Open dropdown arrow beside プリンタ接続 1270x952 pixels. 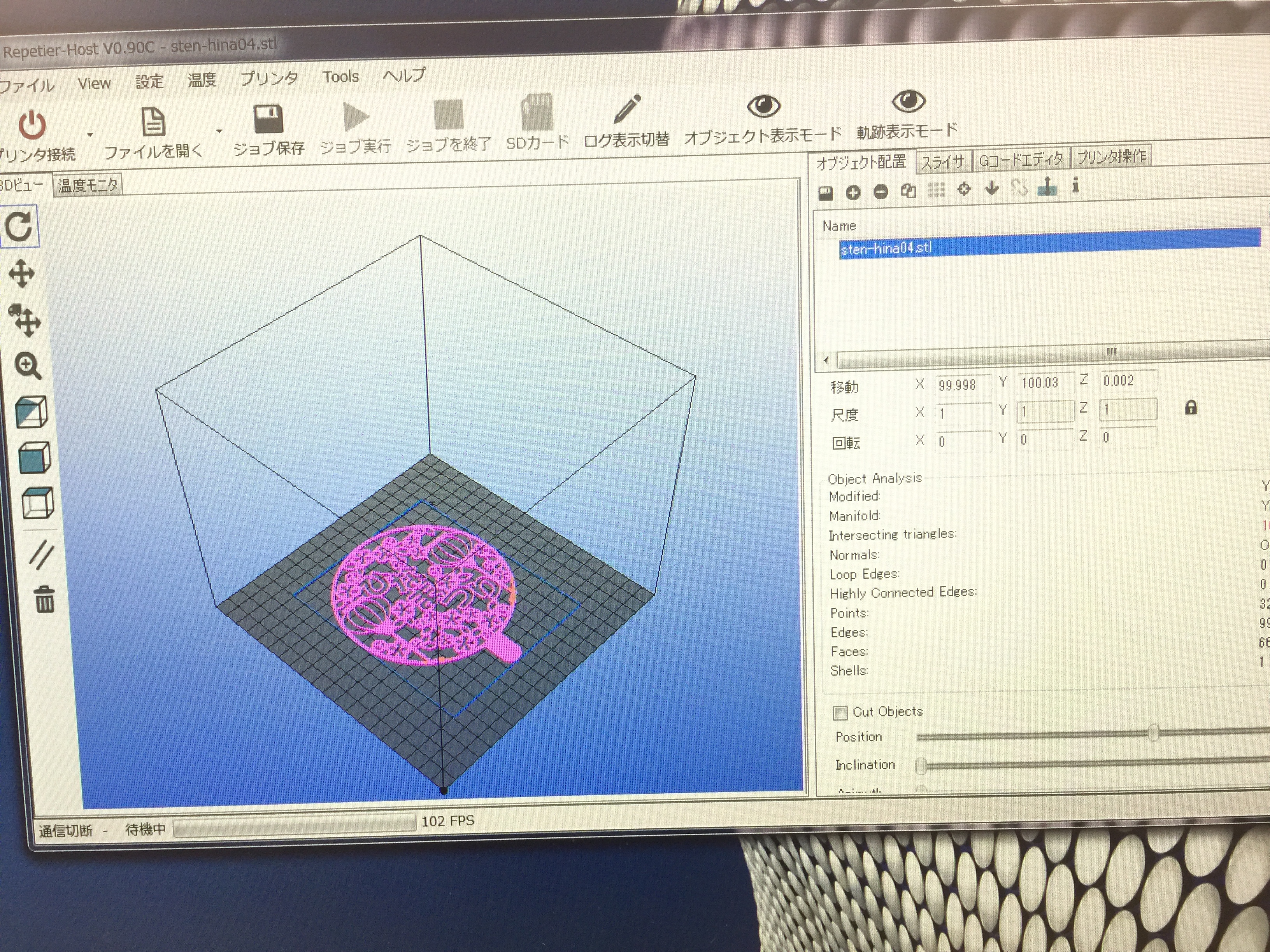[89, 135]
